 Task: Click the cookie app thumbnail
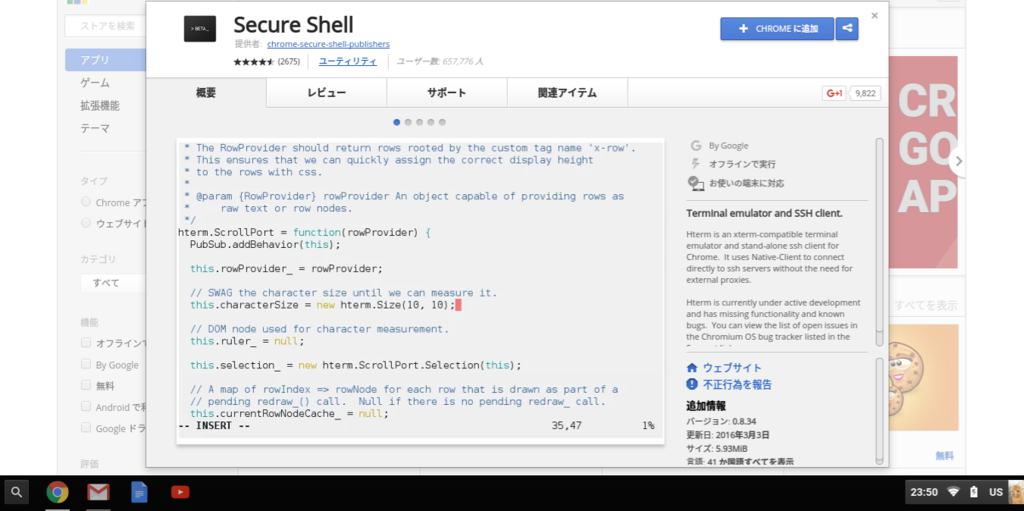click(x=923, y=378)
